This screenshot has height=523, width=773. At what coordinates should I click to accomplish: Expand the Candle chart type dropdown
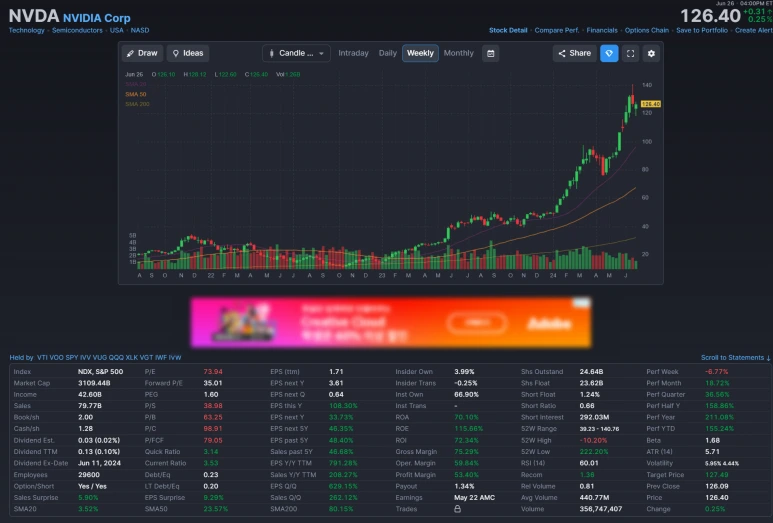(x=296, y=53)
